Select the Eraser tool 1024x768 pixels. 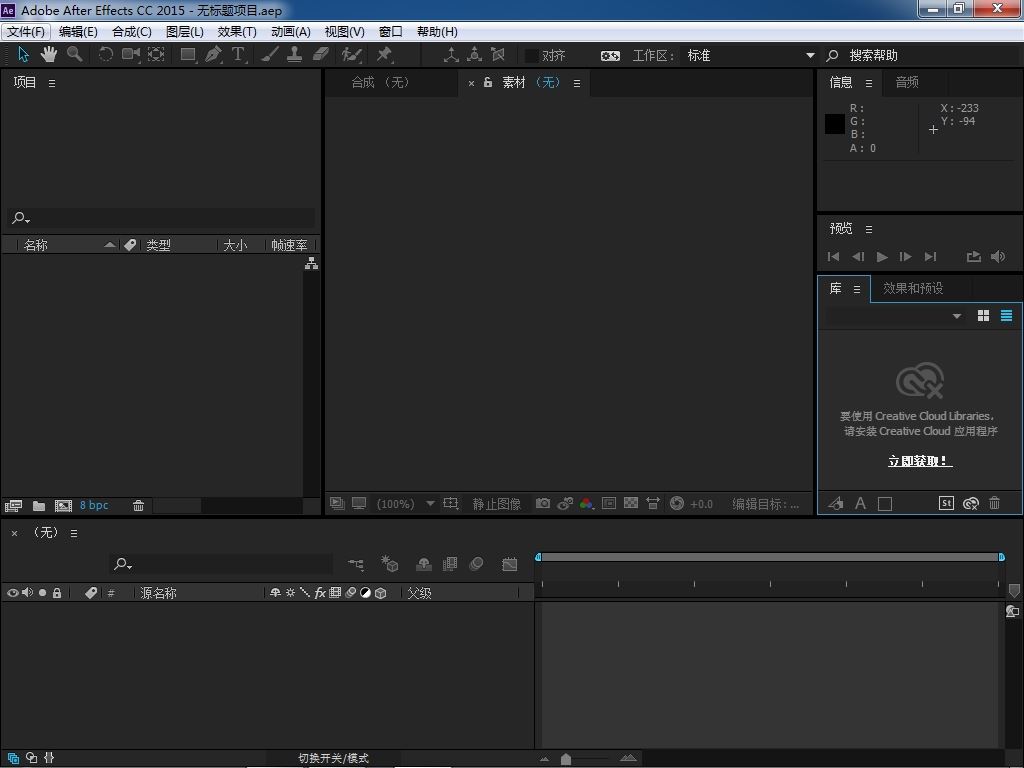click(321, 54)
